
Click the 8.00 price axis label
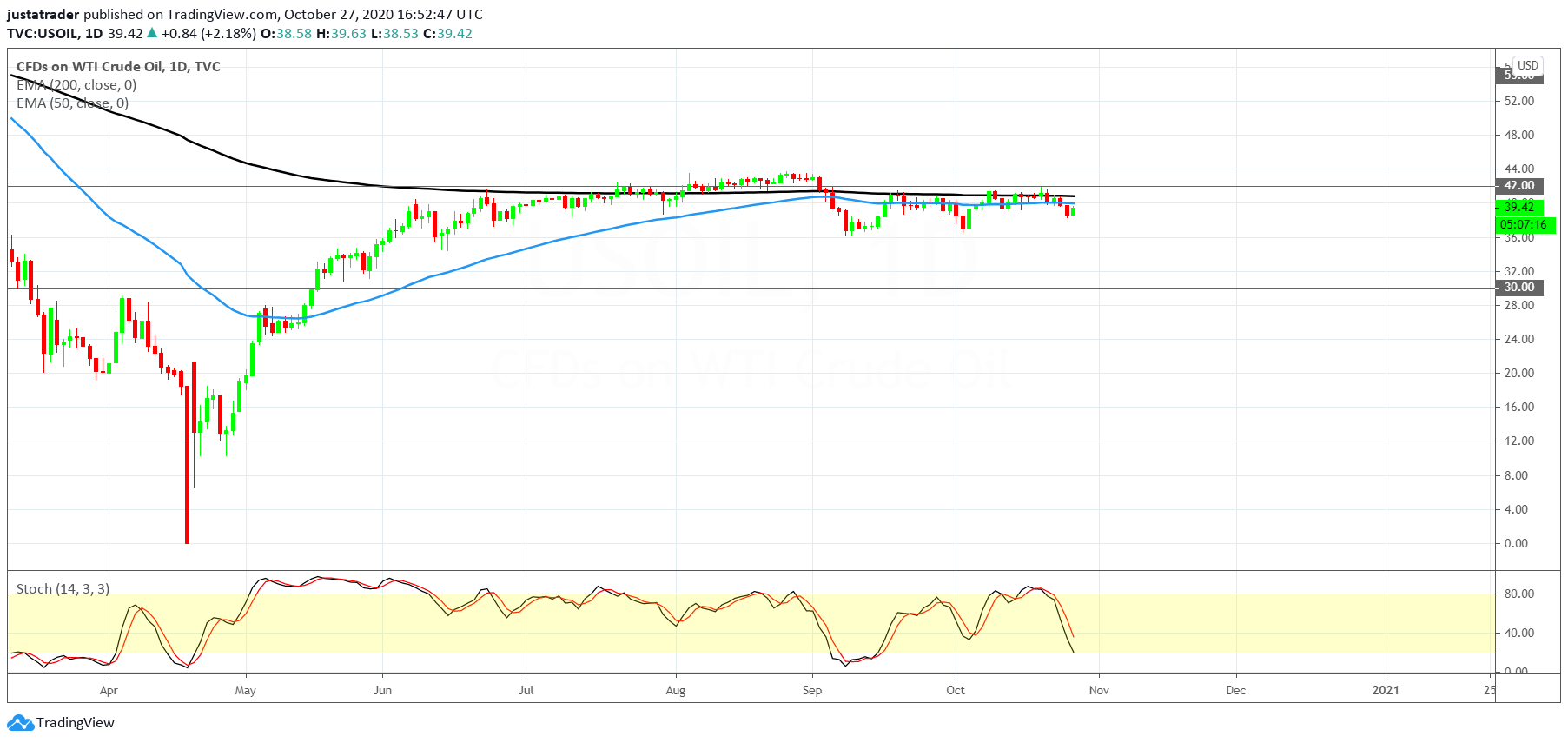tap(1516, 475)
